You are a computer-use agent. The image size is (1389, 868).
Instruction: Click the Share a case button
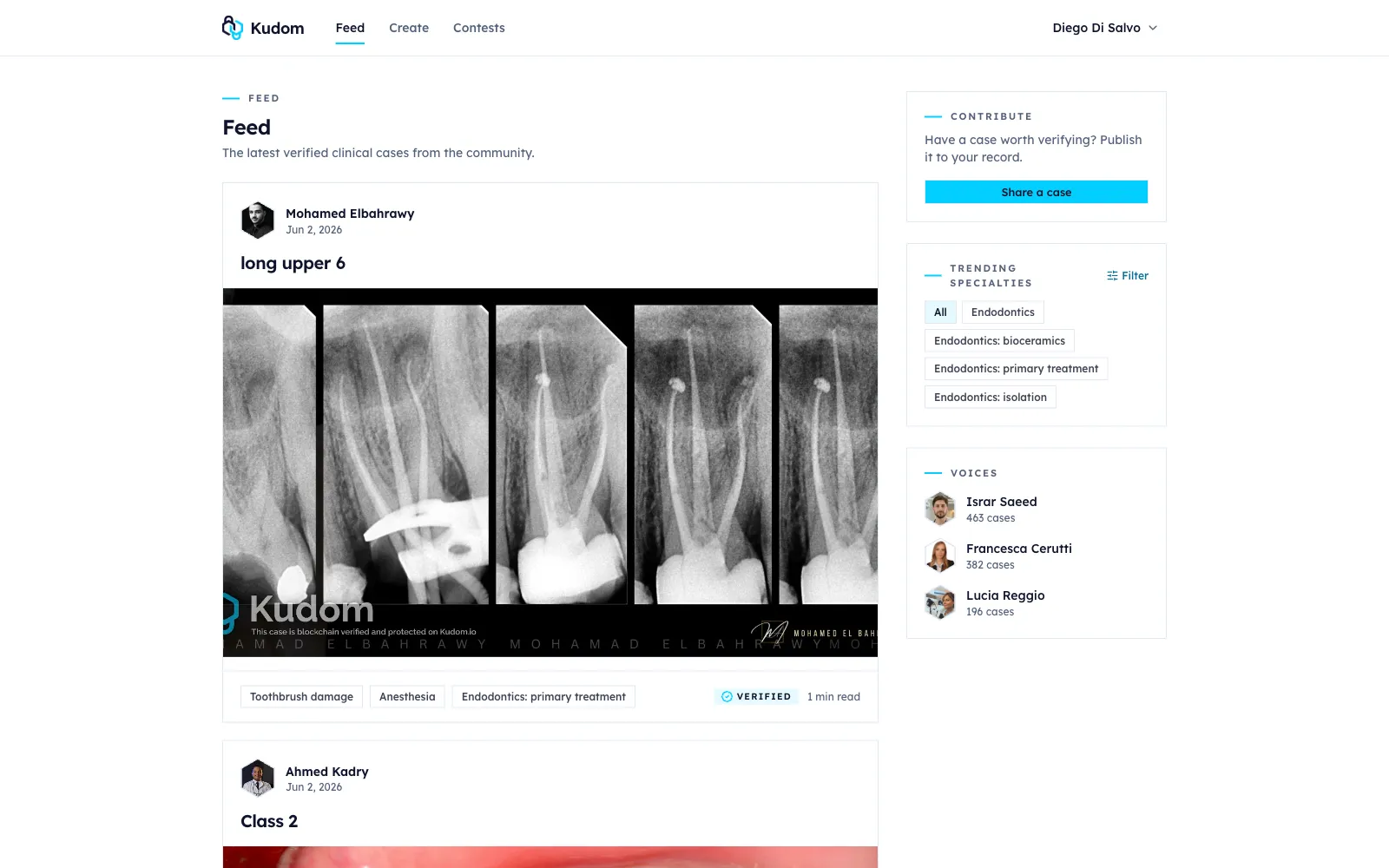[1037, 192]
